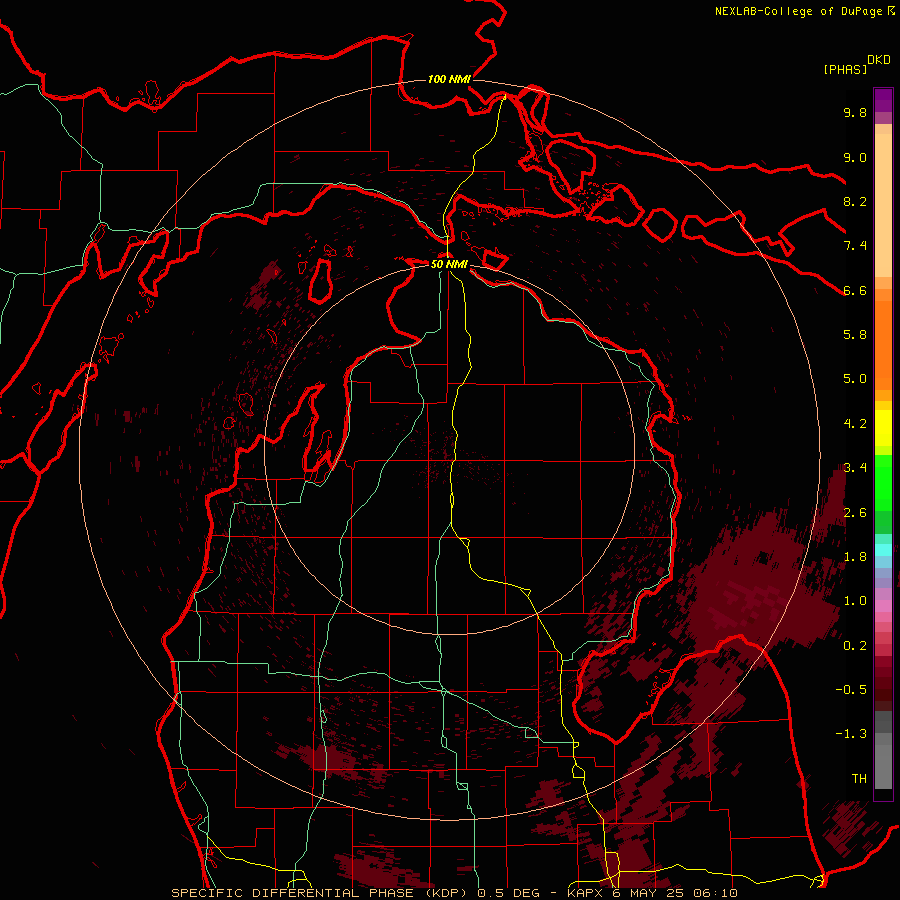The image size is (900, 900).
Task: Click the 100 NMI range ring label
Action: pyautogui.click(x=449, y=79)
